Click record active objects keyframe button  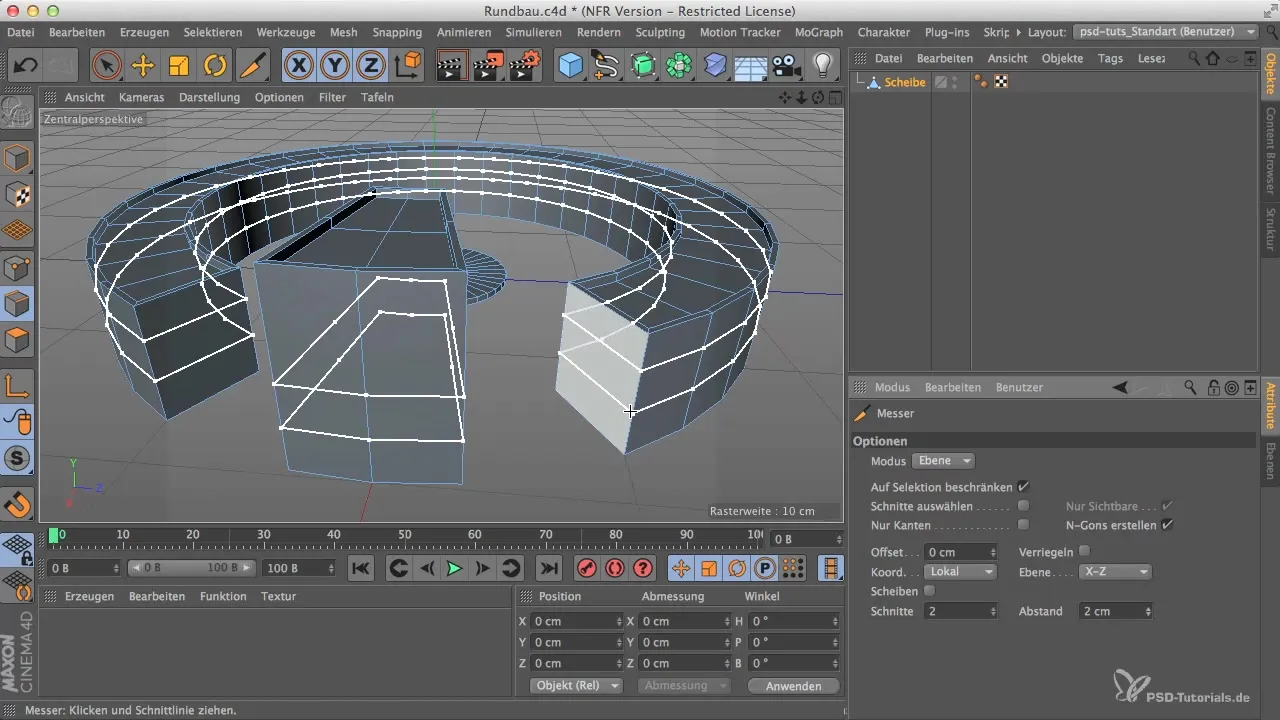[x=586, y=568]
